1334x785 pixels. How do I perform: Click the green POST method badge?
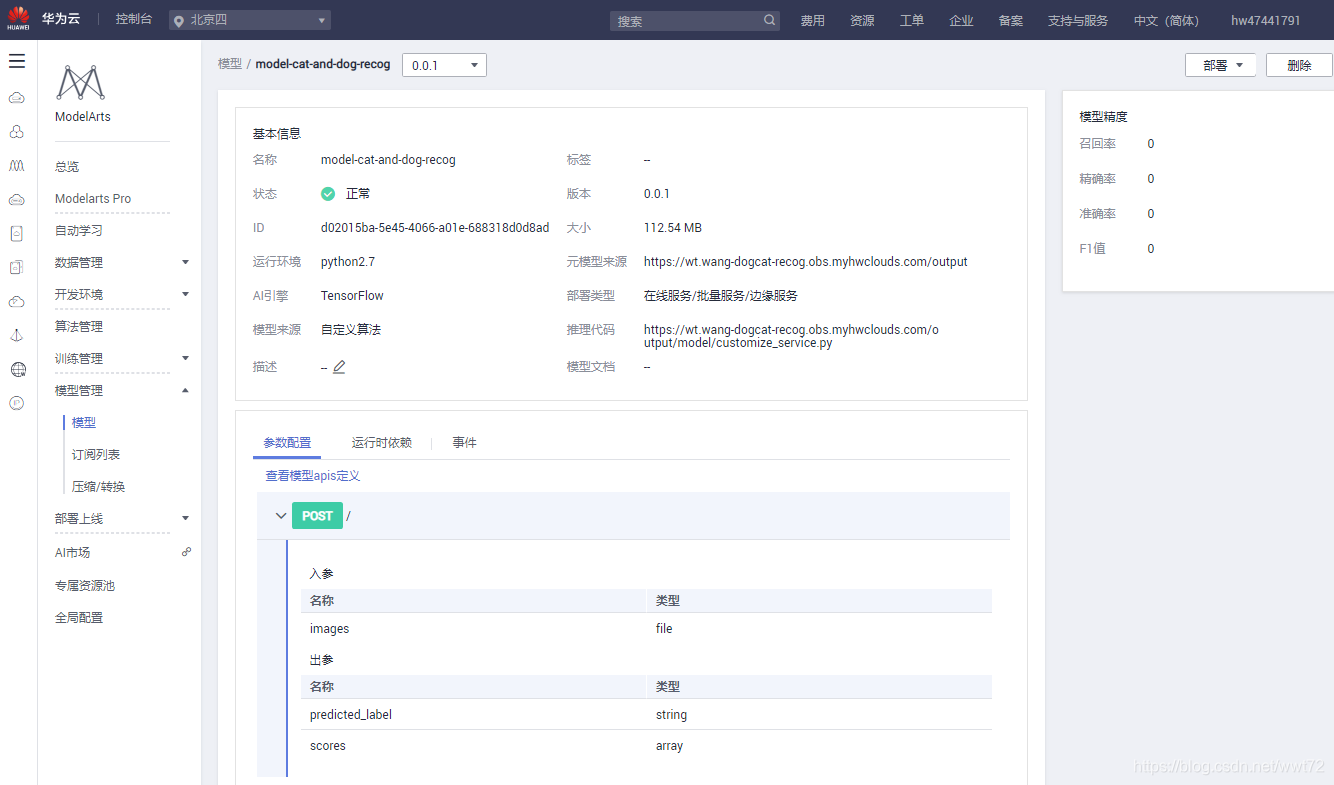pos(317,516)
